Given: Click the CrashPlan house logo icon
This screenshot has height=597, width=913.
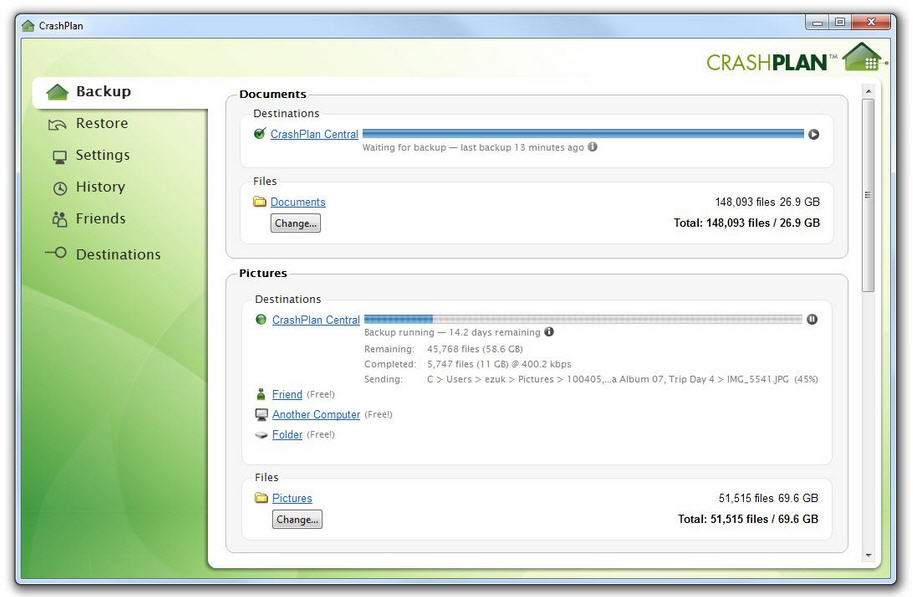Looking at the screenshot, I should (x=862, y=57).
